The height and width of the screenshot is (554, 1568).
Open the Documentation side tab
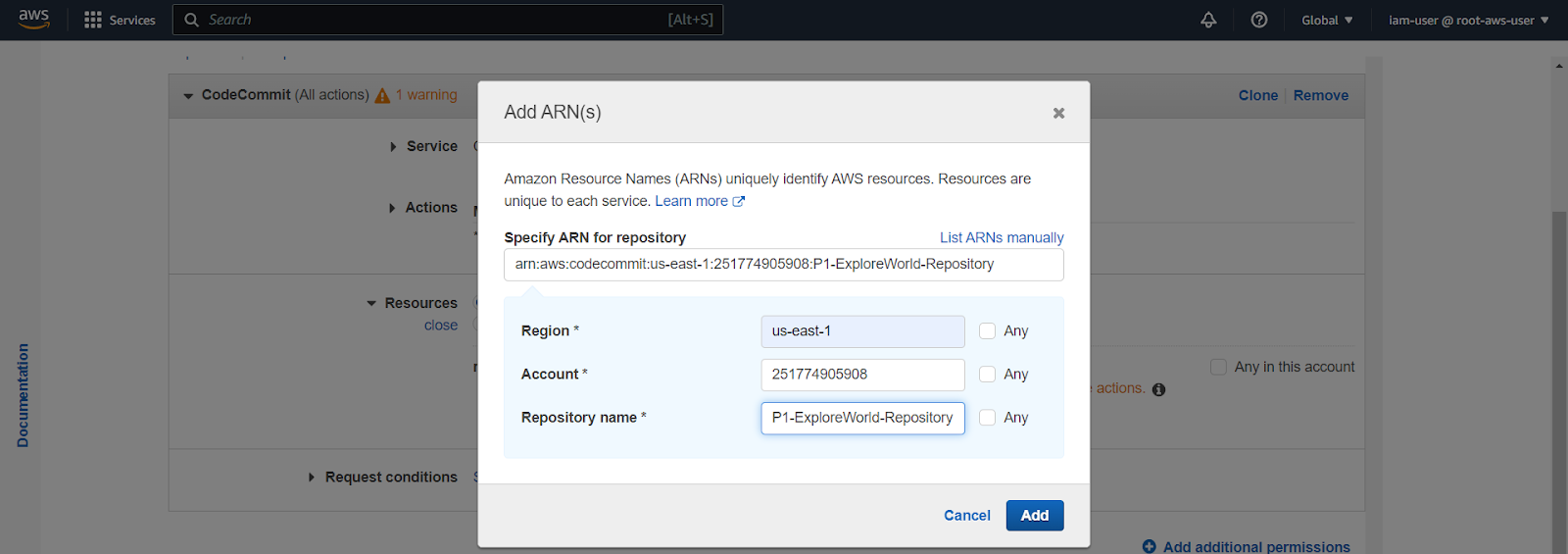point(23,395)
